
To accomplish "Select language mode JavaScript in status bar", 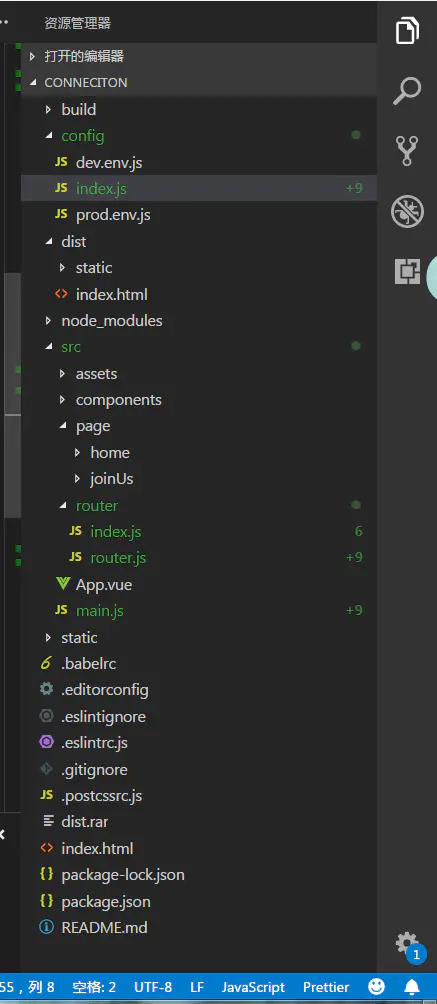I will [x=253, y=987].
